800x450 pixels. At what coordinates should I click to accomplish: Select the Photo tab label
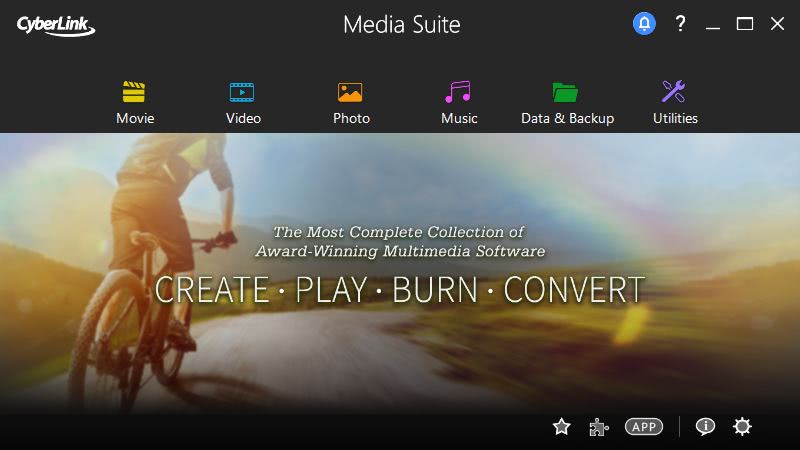click(x=352, y=118)
